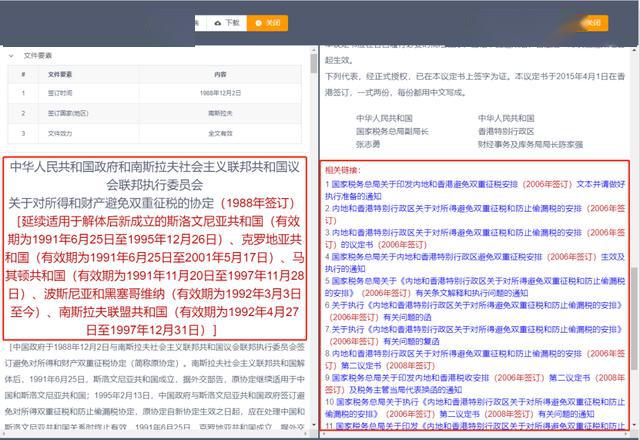Open link 7 ending 有关问题的复函
Viewport: 640px width, 440px height.
pyautogui.click(x=475, y=335)
